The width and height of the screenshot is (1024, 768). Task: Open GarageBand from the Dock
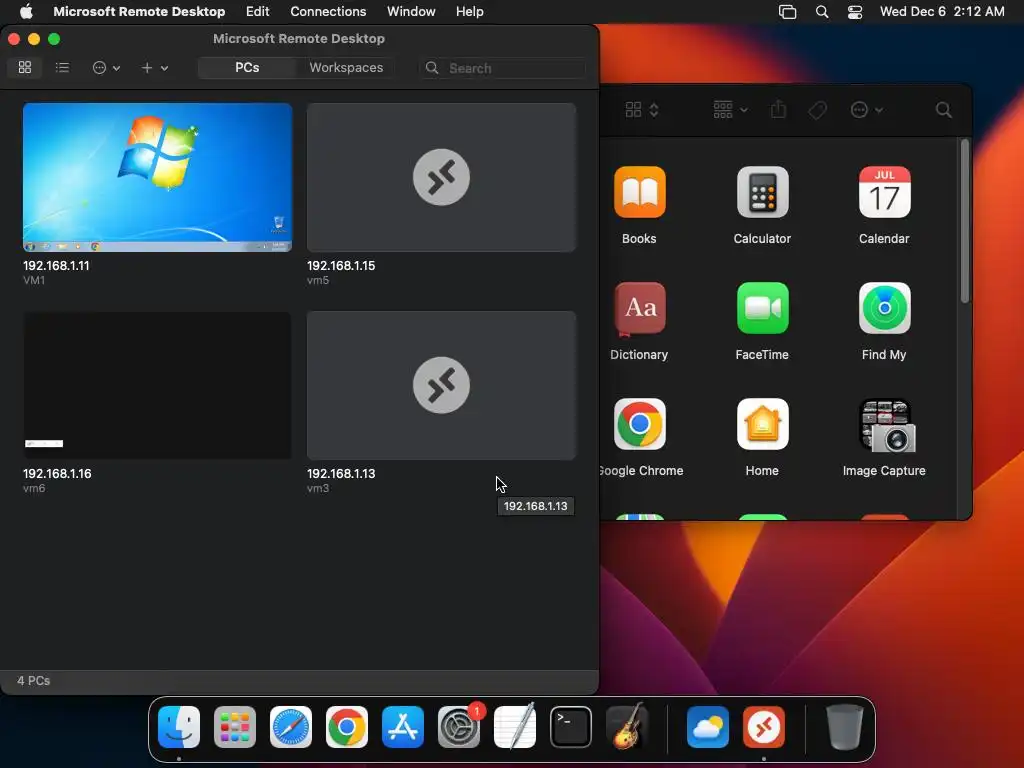[627, 727]
